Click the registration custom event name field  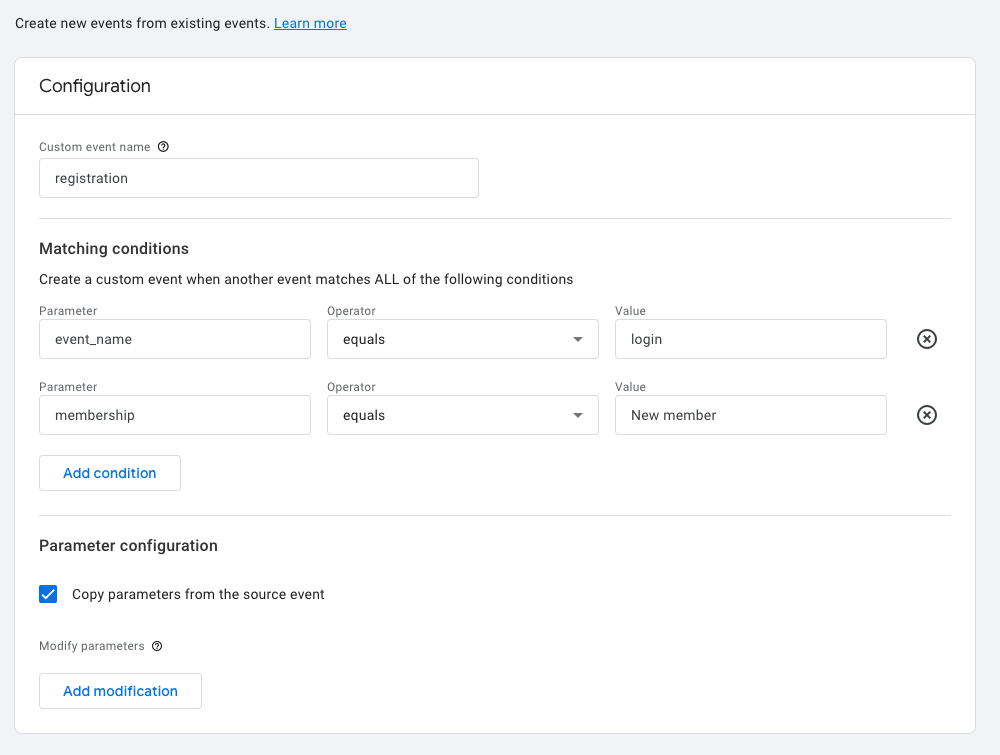click(x=258, y=178)
